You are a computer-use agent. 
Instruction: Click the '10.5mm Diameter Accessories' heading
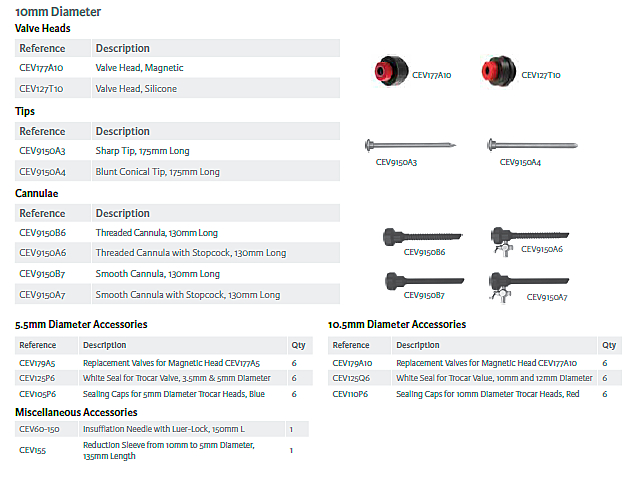pyautogui.click(x=397, y=324)
